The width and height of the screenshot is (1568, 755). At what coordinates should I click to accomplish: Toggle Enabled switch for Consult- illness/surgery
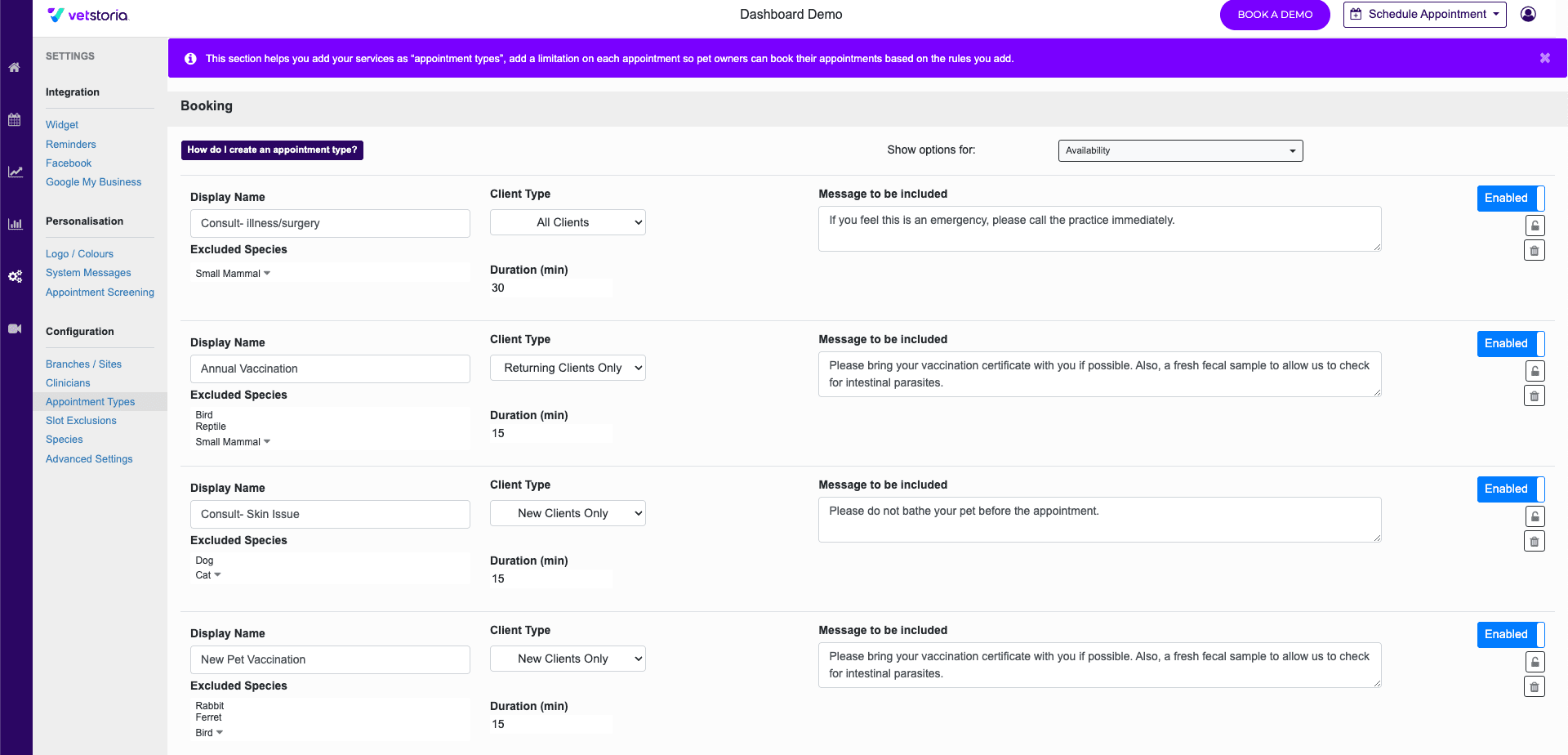coord(1510,199)
